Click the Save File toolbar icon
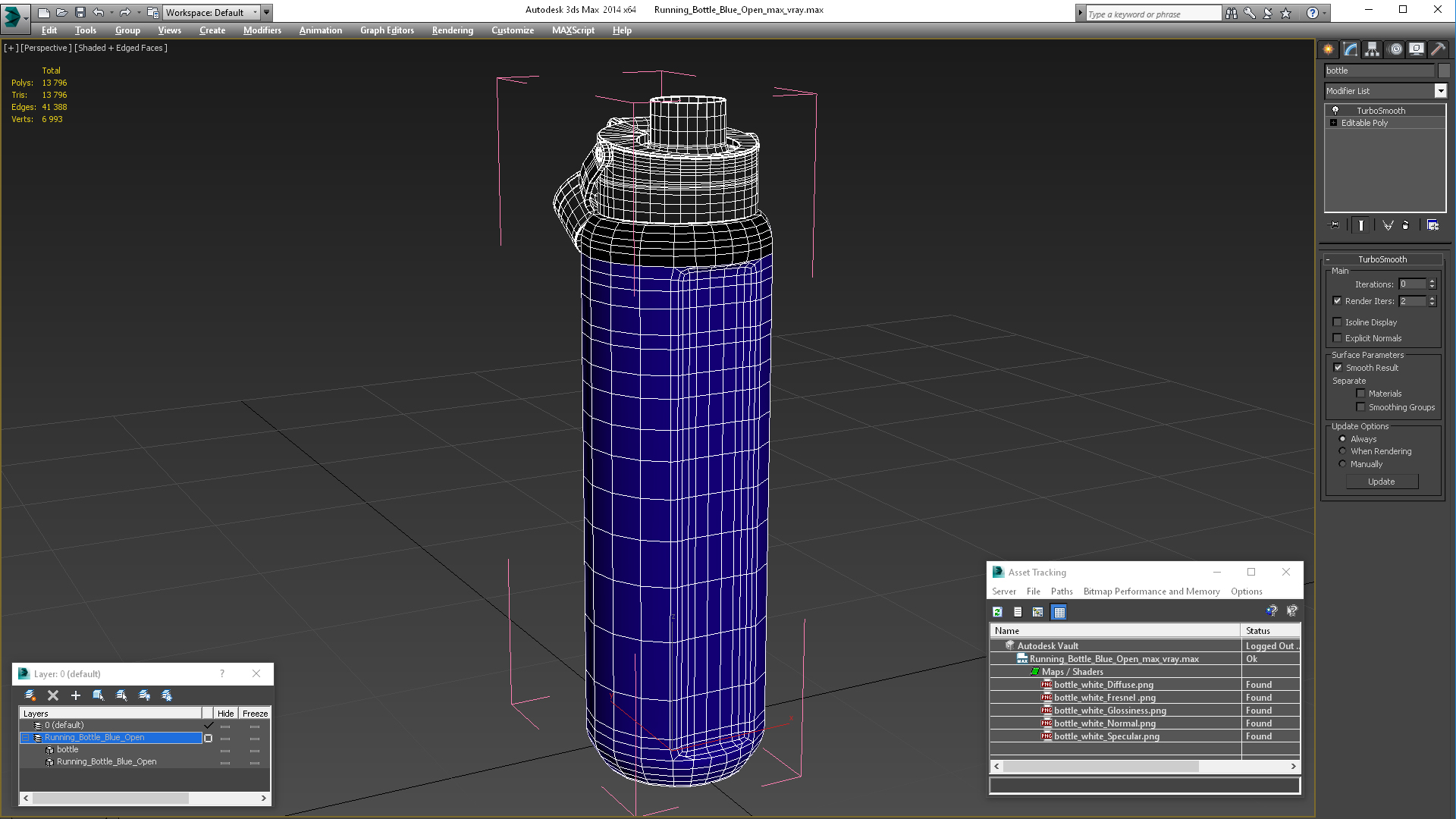Viewport: 1456px width, 819px height. point(80,12)
